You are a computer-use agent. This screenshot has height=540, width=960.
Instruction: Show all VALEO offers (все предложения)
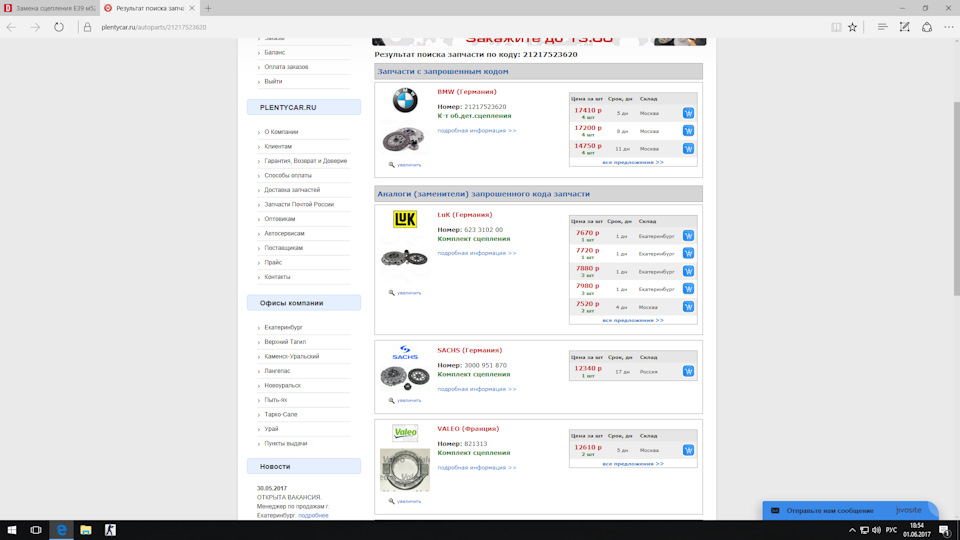pyautogui.click(x=632, y=464)
